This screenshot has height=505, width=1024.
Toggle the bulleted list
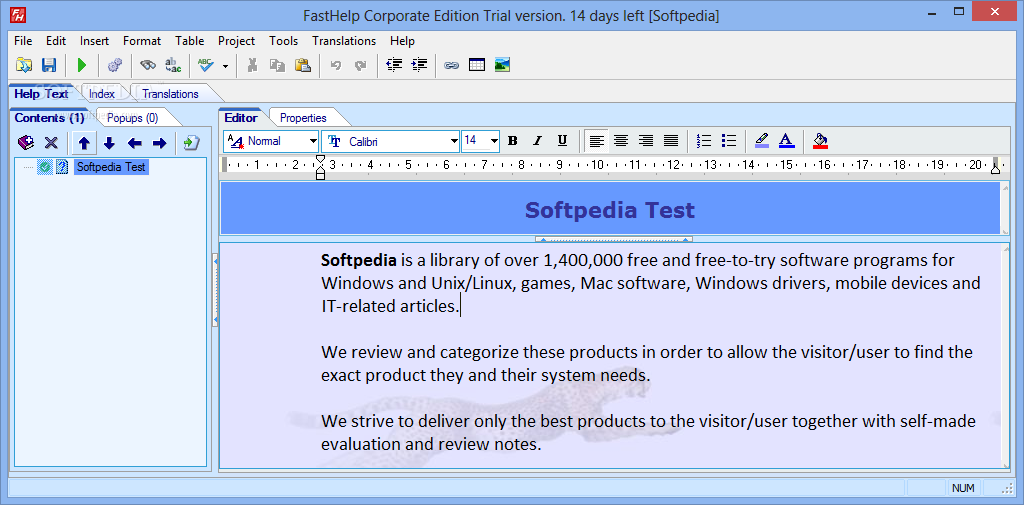(729, 140)
